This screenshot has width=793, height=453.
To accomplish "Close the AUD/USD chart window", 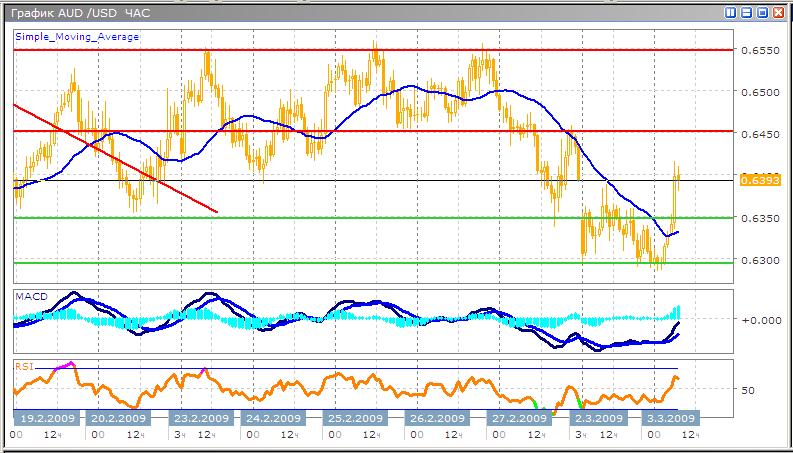I will coord(778,12).
